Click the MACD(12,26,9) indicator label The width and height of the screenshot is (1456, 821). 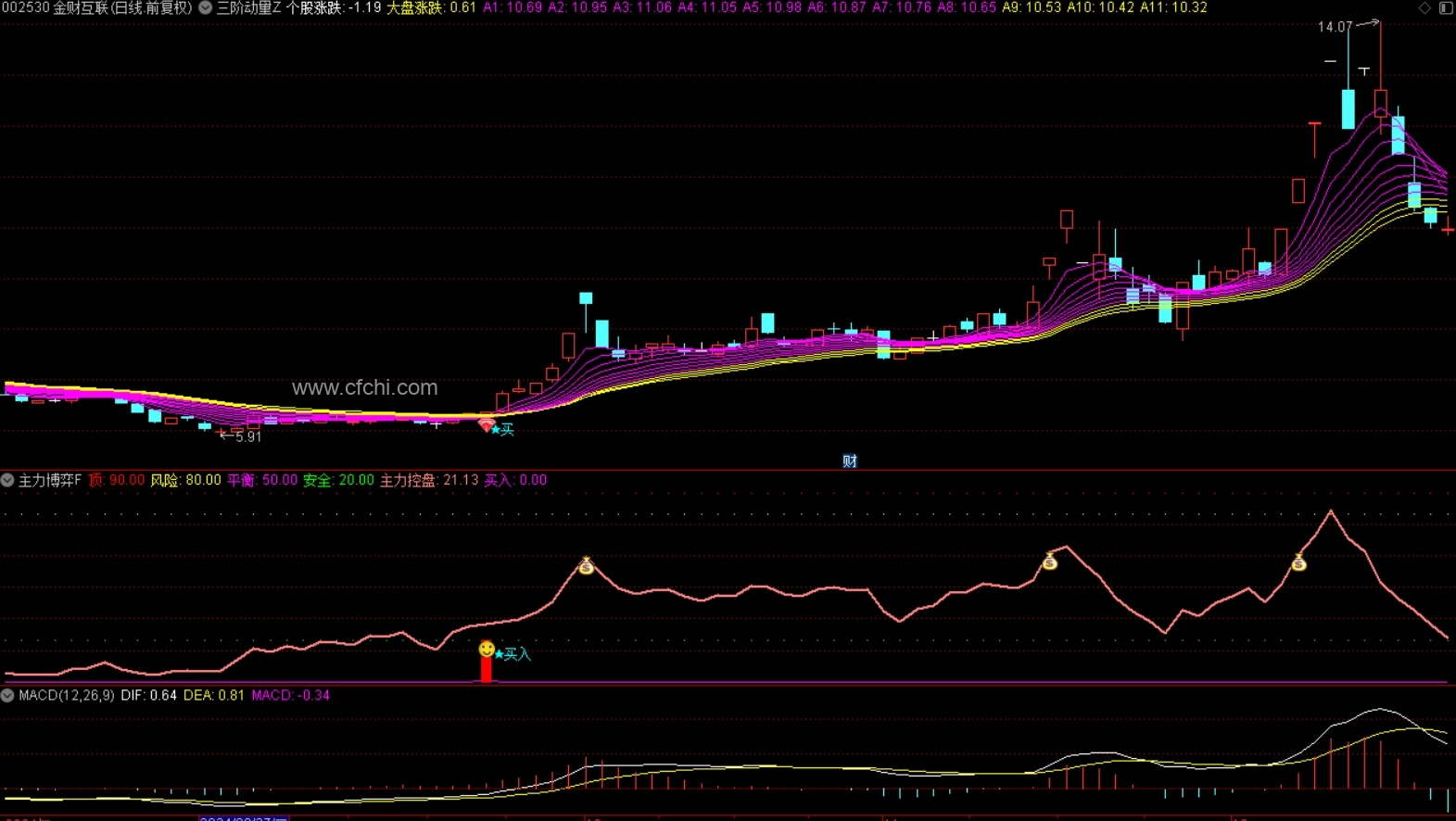(67, 695)
